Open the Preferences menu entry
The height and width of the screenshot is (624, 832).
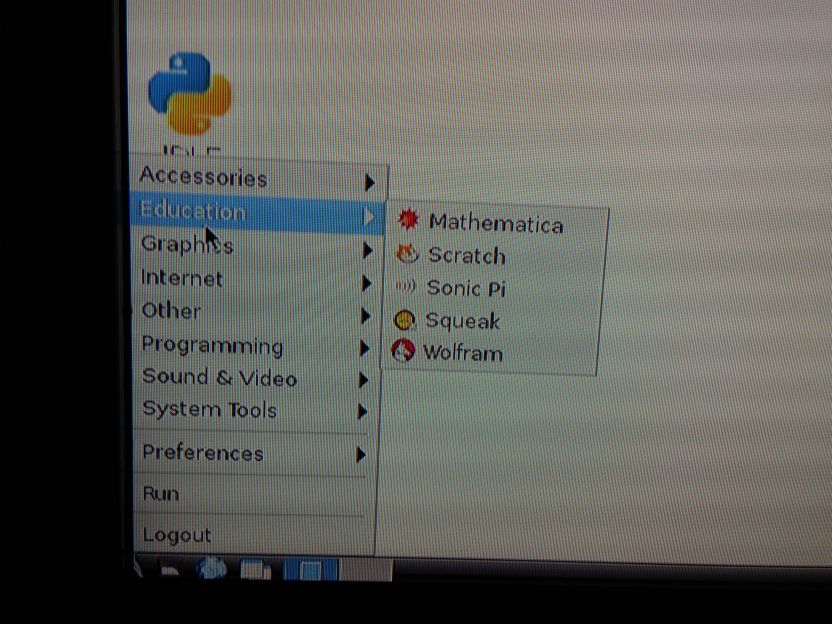click(255, 454)
